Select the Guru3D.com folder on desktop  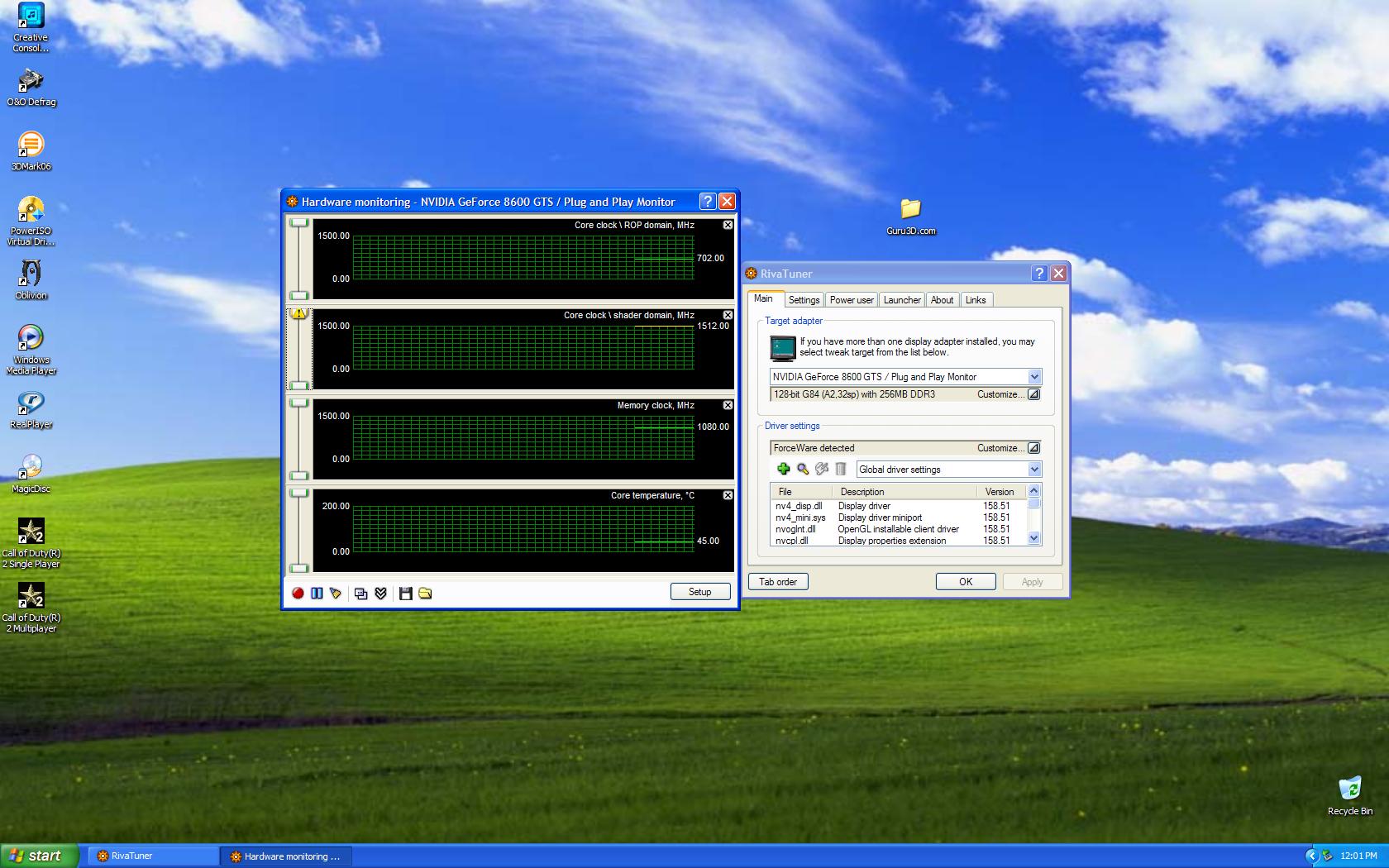click(x=911, y=217)
